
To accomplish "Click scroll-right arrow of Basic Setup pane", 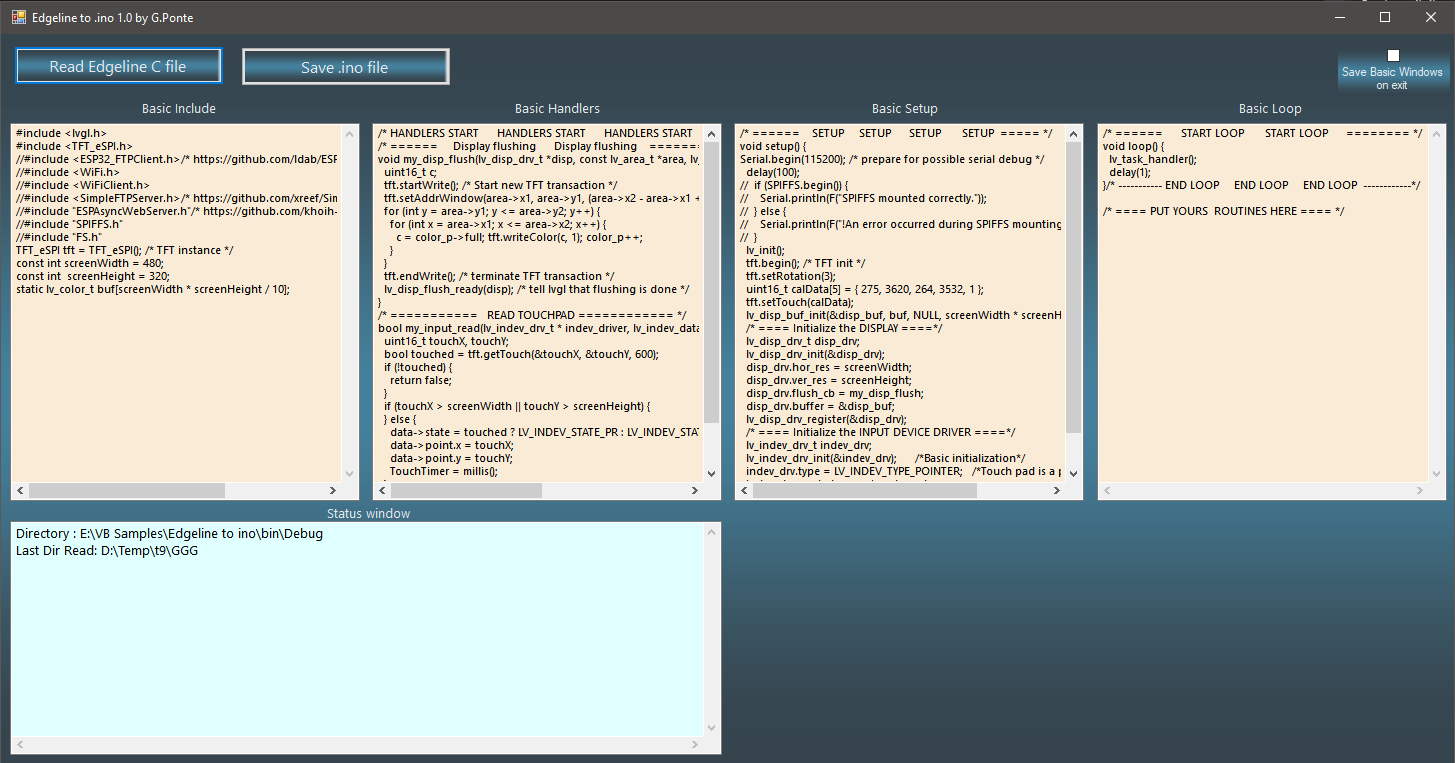I will [x=1057, y=491].
